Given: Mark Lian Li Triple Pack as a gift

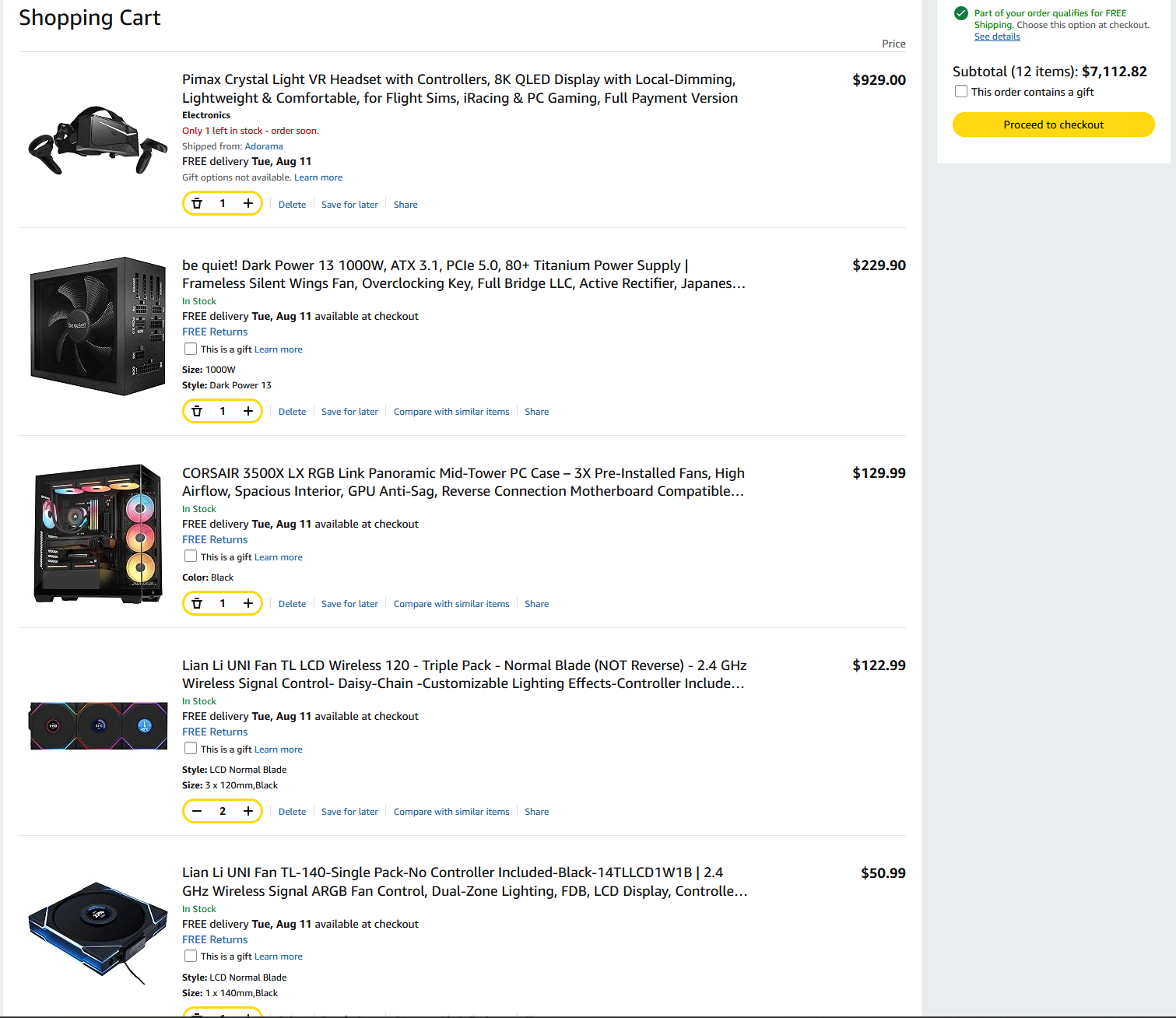Looking at the screenshot, I should [x=191, y=749].
